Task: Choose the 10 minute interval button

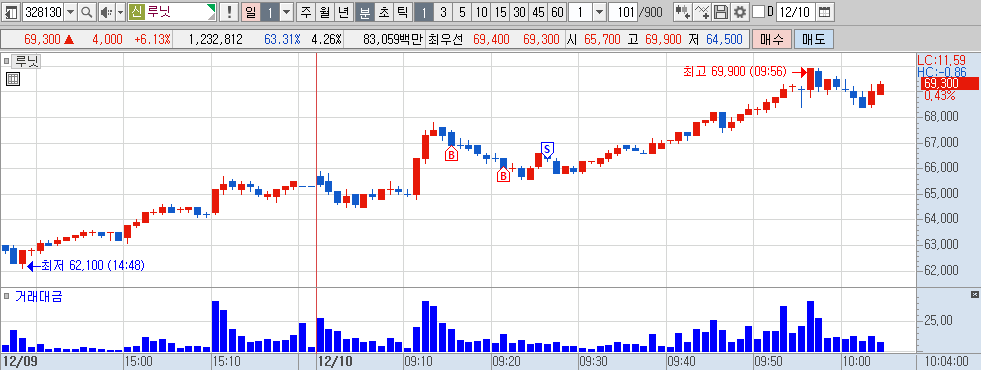Action: coord(481,11)
